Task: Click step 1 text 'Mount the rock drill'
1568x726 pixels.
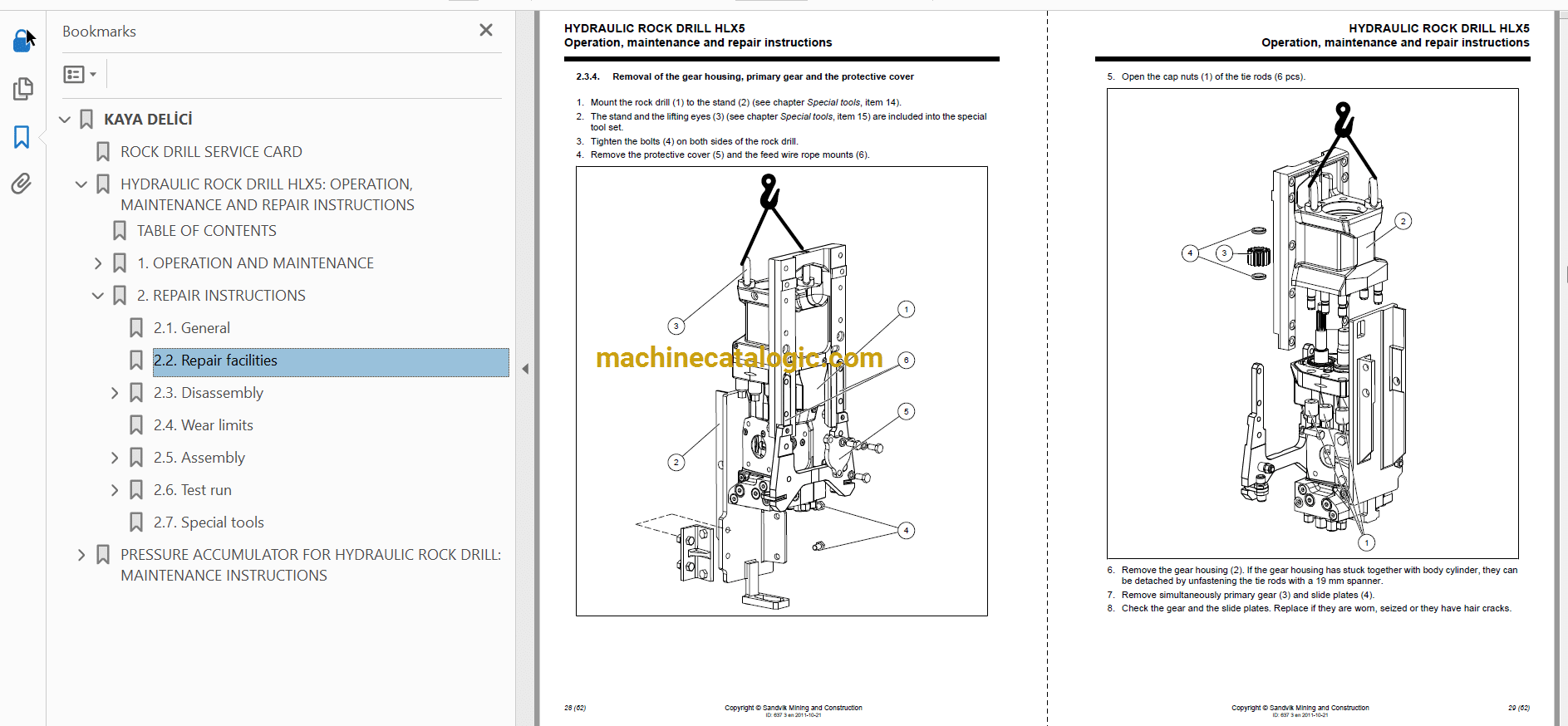Action: coord(745,103)
